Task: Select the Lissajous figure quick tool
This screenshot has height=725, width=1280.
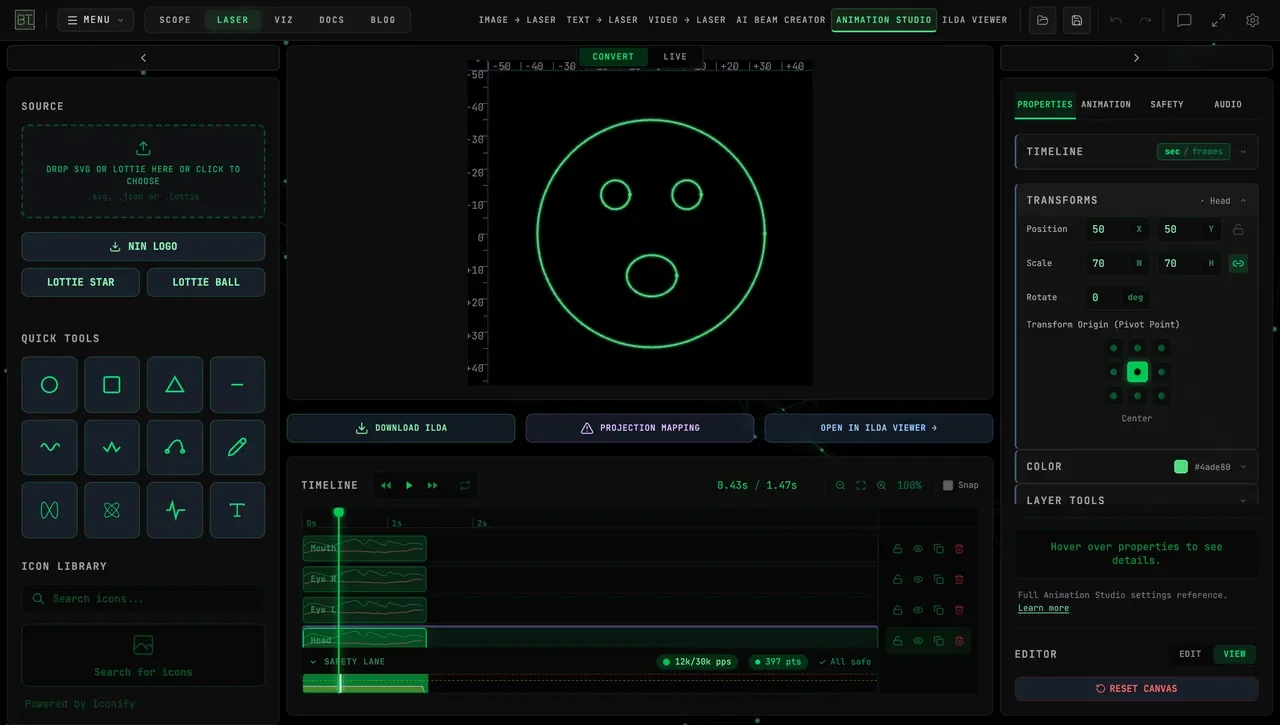Action: [x=49, y=510]
